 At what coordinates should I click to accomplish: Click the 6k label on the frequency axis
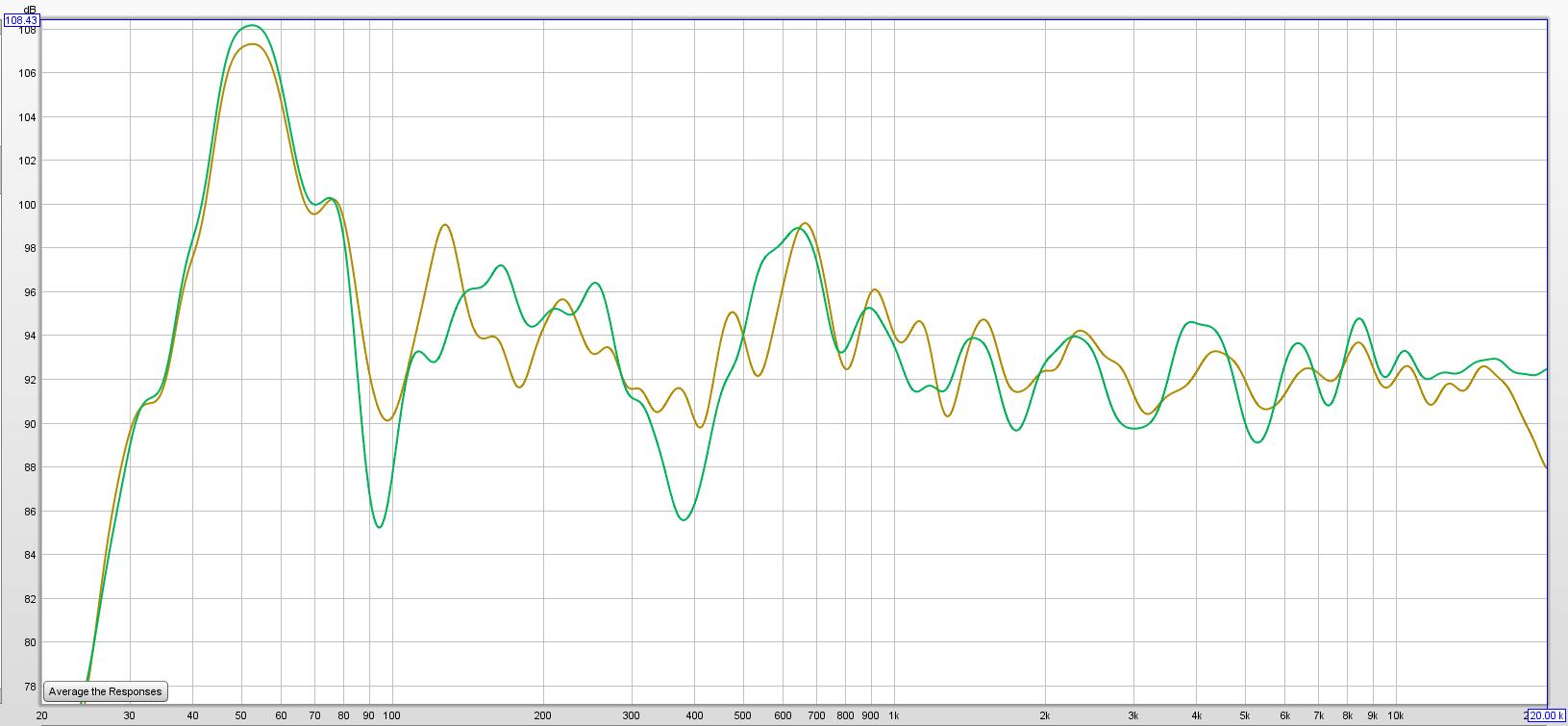click(x=1284, y=715)
